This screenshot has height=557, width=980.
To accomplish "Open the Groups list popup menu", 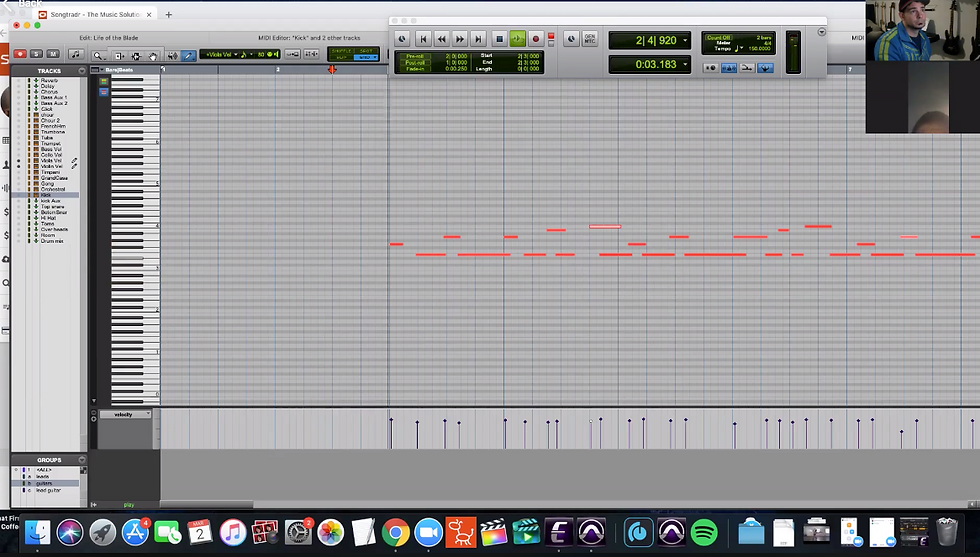I will 82,460.
